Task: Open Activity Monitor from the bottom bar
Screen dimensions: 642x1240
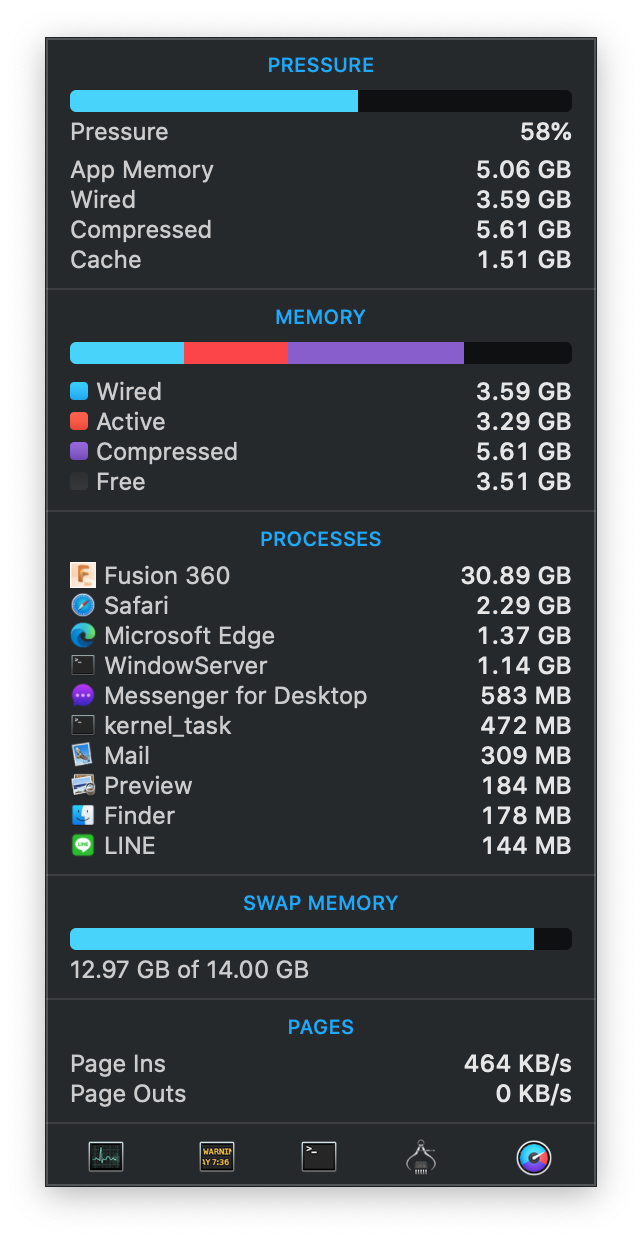Action: point(106,1157)
